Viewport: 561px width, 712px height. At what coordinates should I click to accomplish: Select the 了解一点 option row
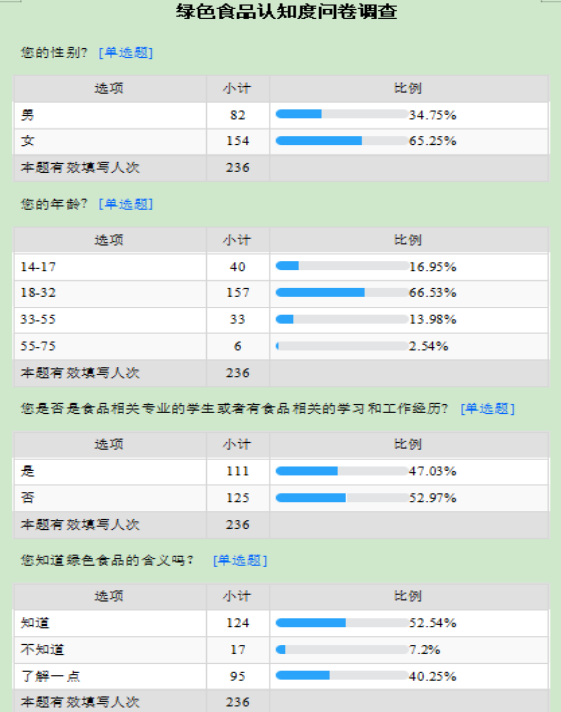281,676
